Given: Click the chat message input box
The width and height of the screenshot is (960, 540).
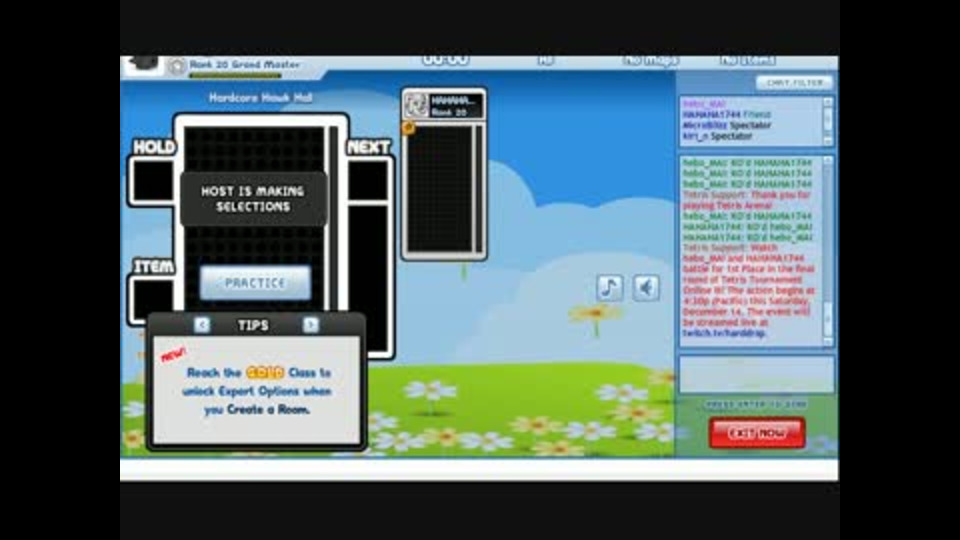Looking at the screenshot, I should [756, 374].
